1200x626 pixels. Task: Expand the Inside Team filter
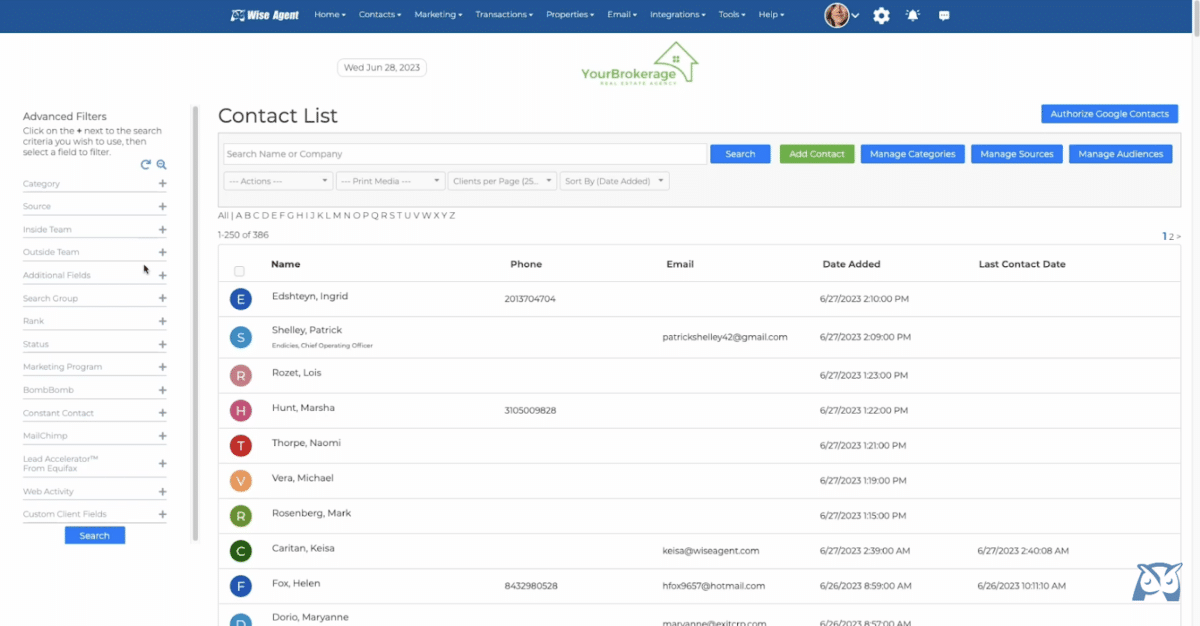(162, 230)
